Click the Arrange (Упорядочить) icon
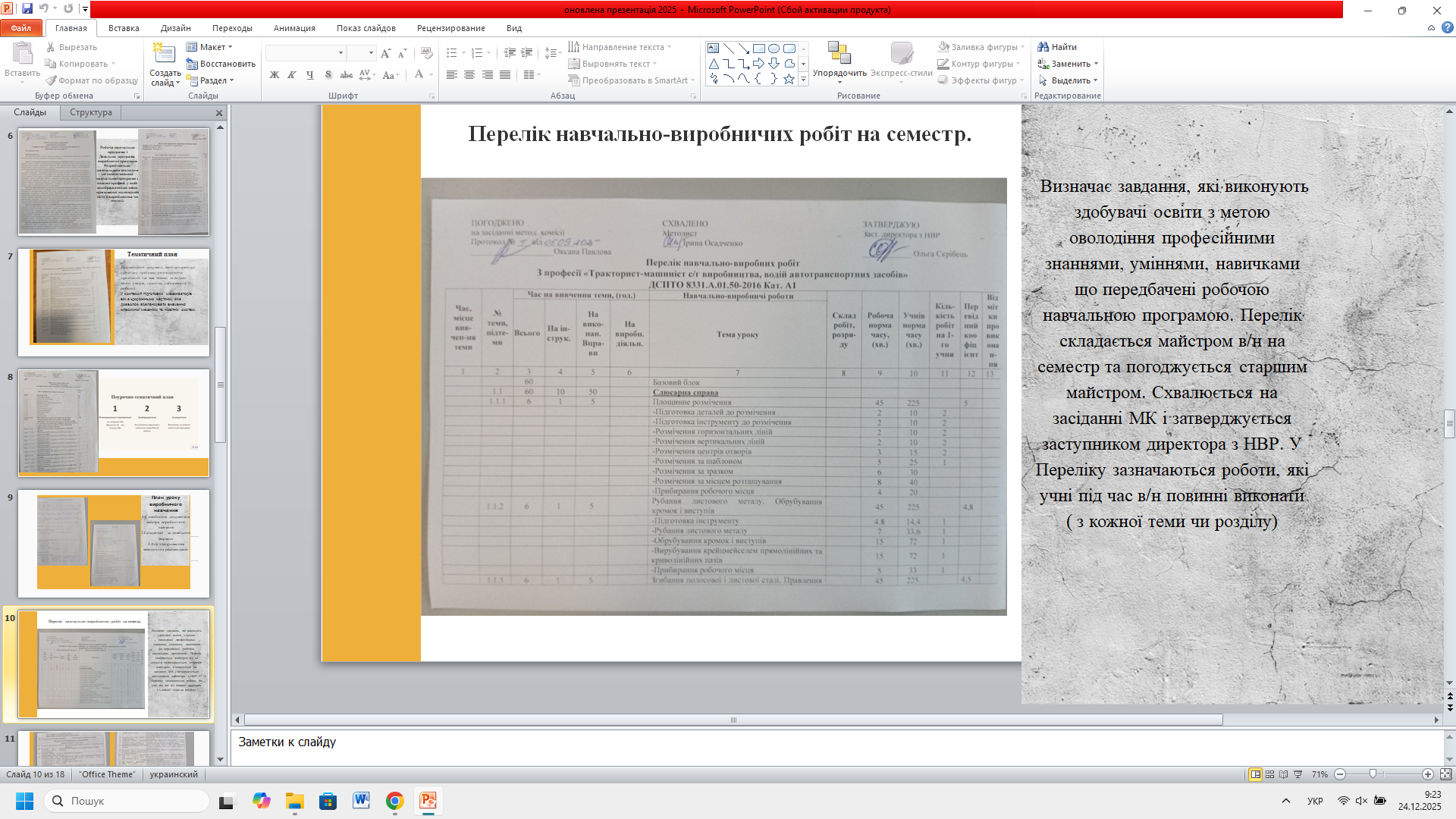The width and height of the screenshot is (1456, 819). coord(839,54)
